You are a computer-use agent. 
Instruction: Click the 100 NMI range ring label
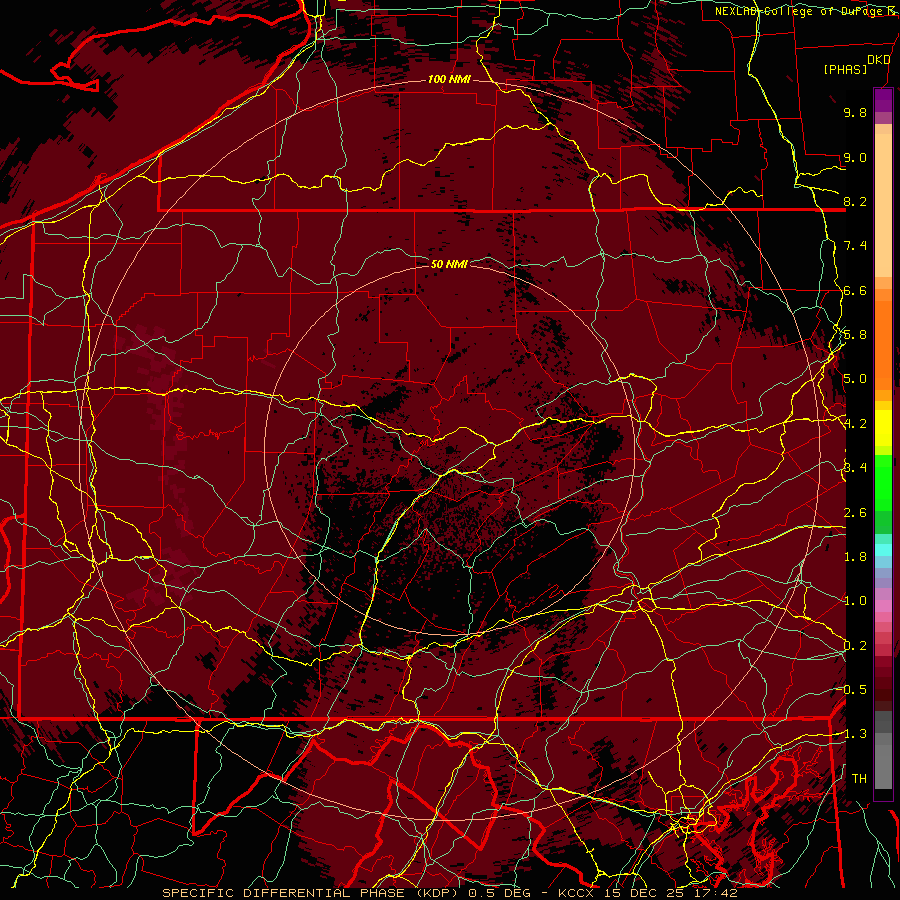coord(449,79)
